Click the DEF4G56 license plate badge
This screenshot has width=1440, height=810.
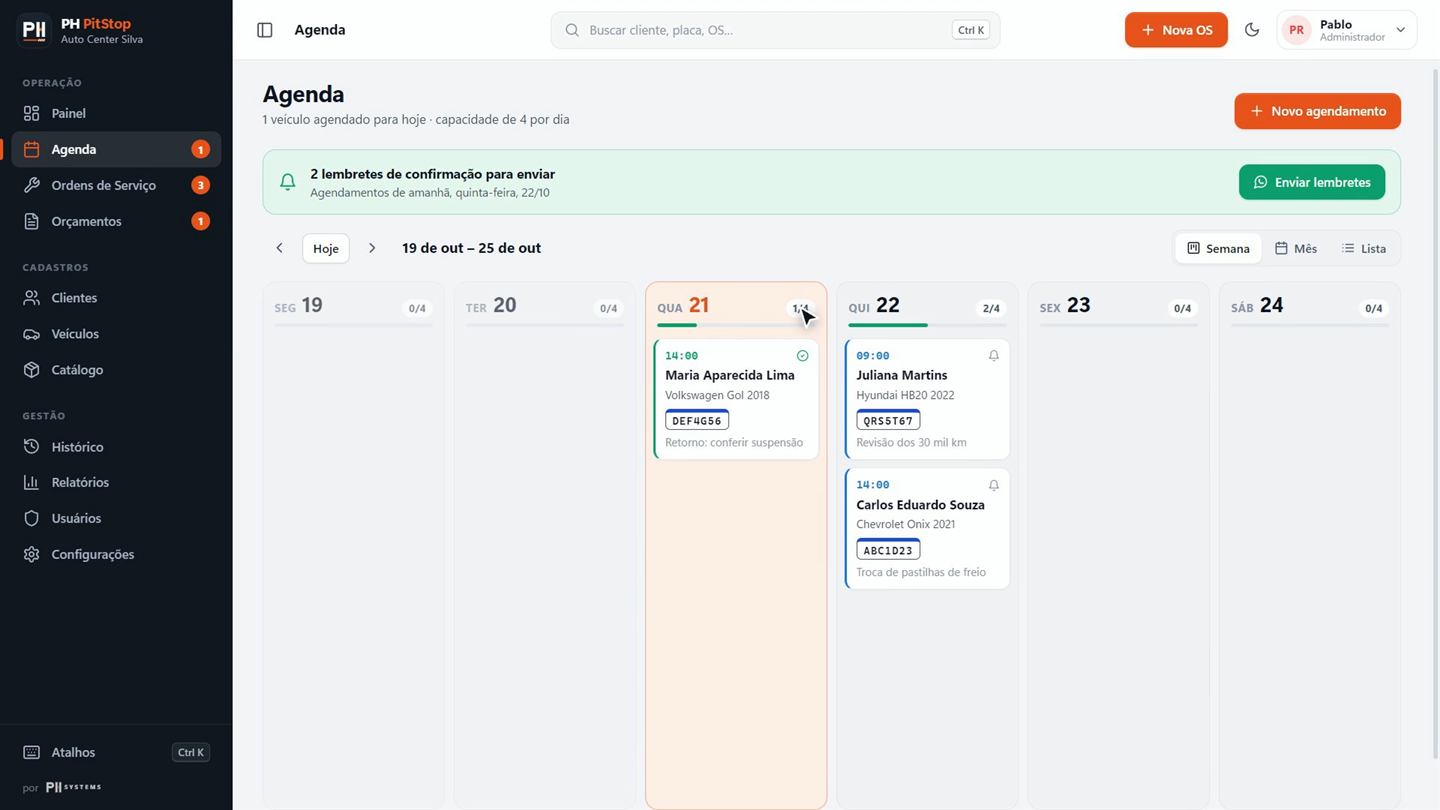(697, 420)
